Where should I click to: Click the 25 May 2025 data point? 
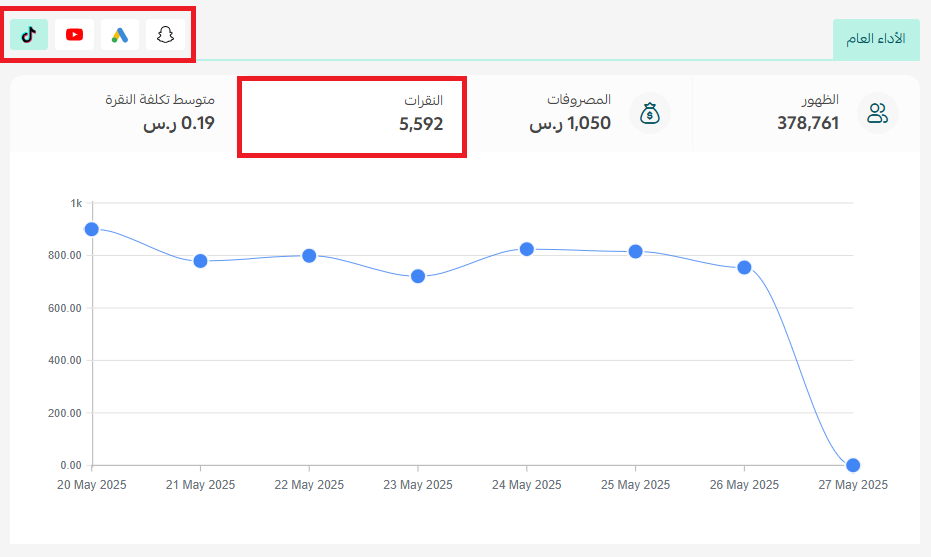tap(635, 252)
